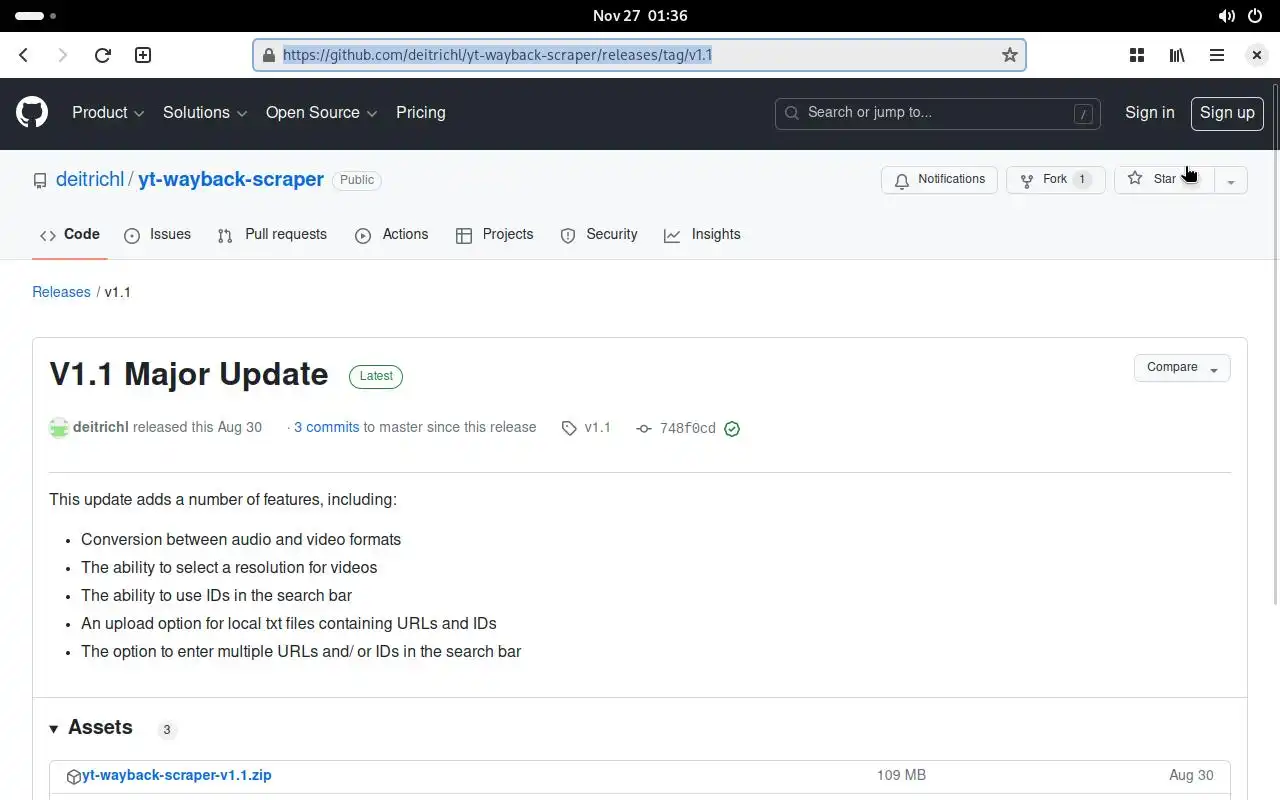Open the Product dropdown menu
Viewport: 1280px width, 800px height.
pos(108,113)
